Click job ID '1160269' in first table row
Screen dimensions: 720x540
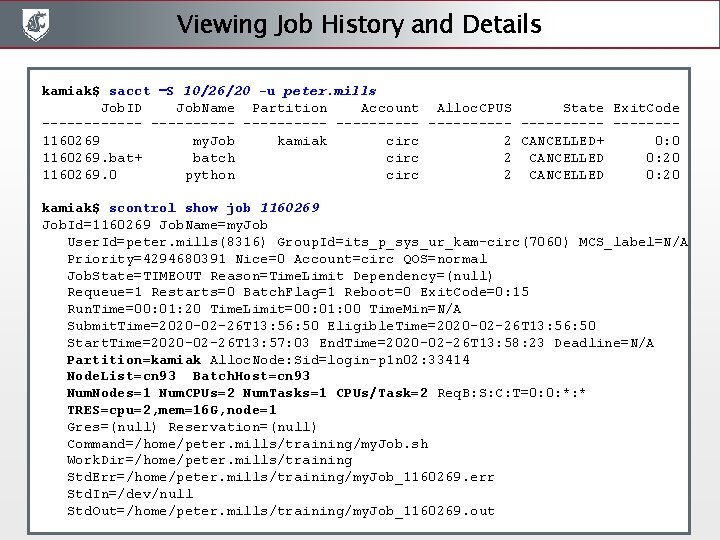click(x=71, y=141)
